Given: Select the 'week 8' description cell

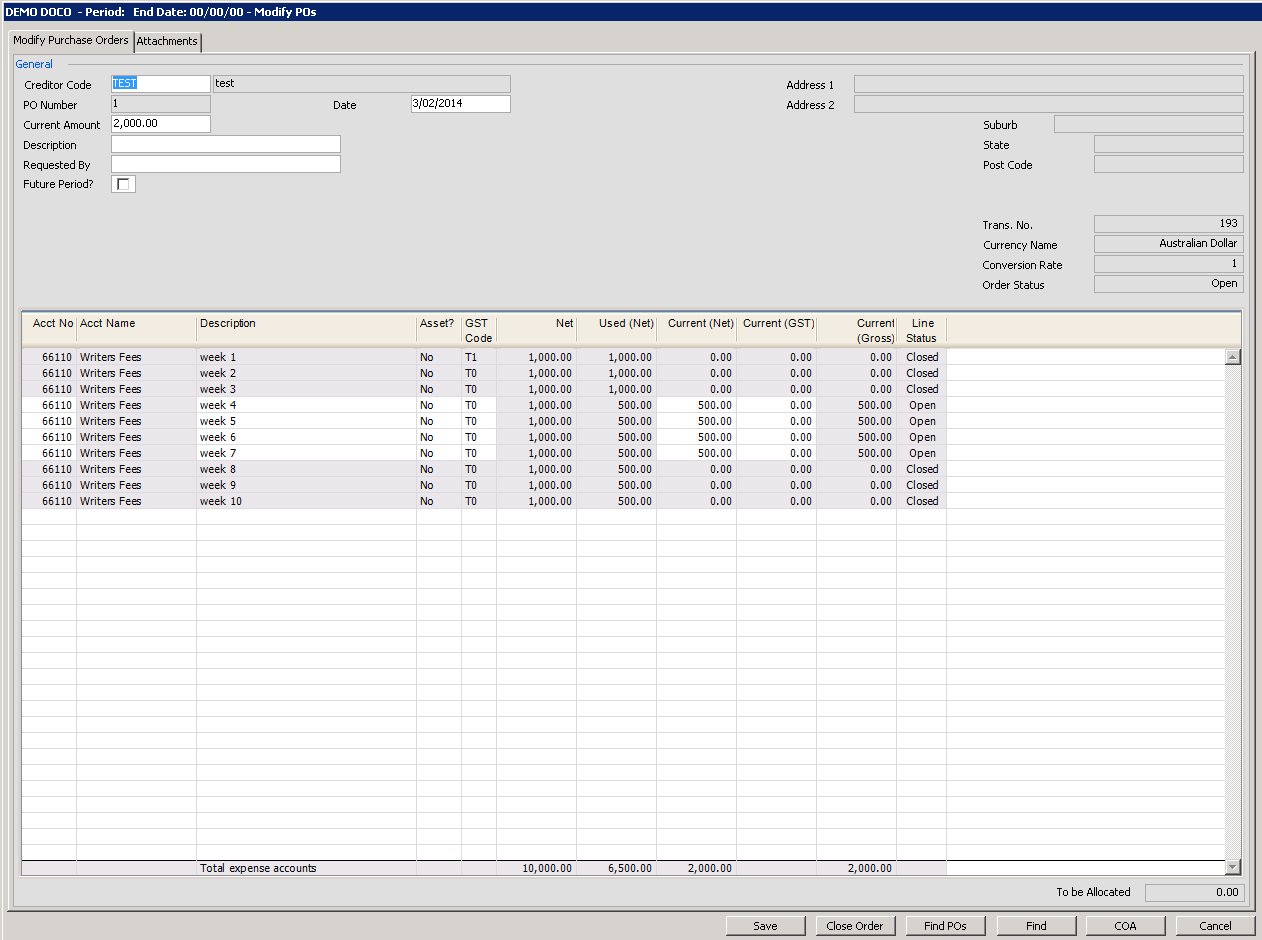Looking at the screenshot, I should pyautogui.click(x=307, y=469).
